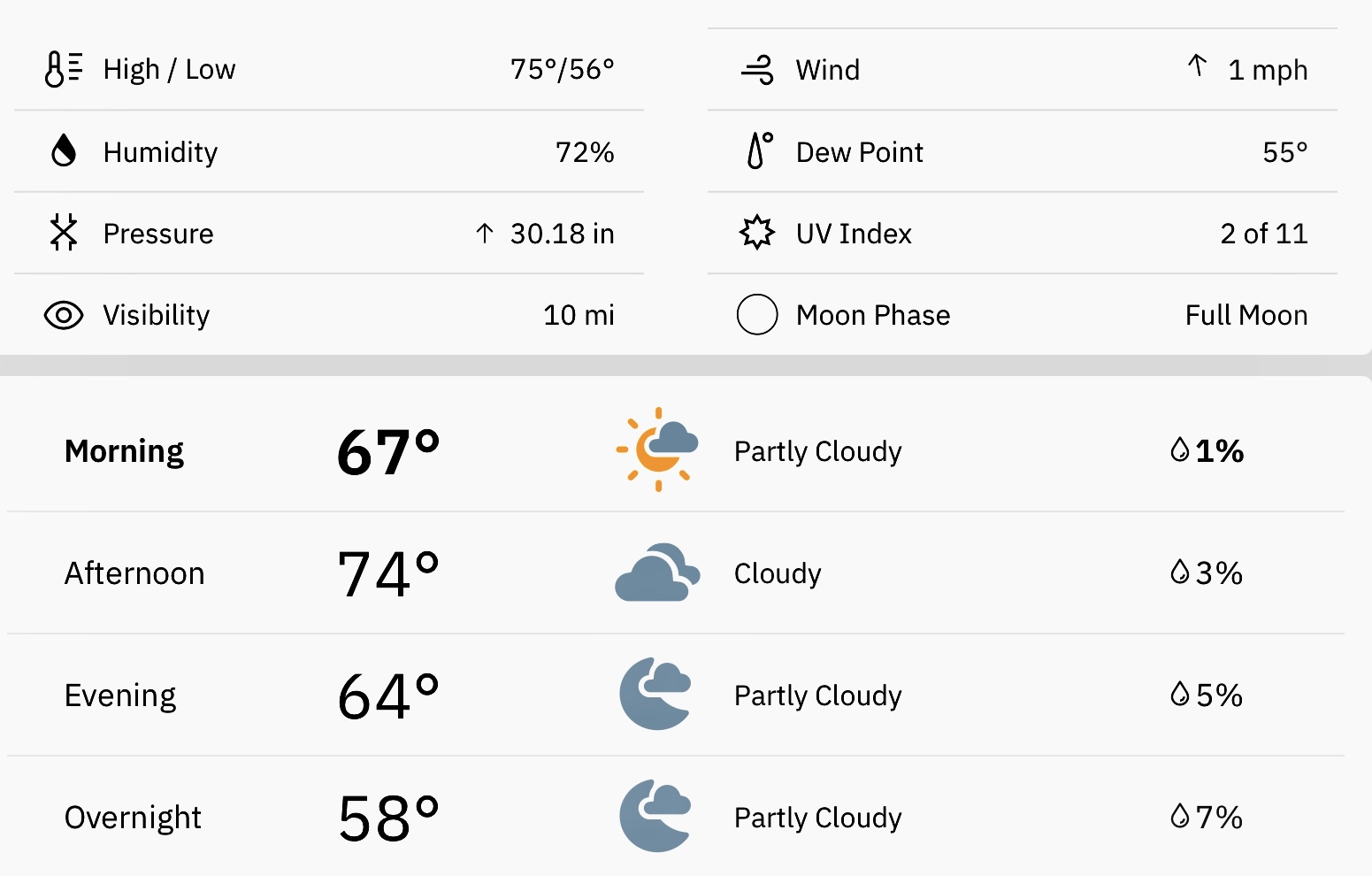Click the wind direction arrow by 1 mph

coord(1197,65)
